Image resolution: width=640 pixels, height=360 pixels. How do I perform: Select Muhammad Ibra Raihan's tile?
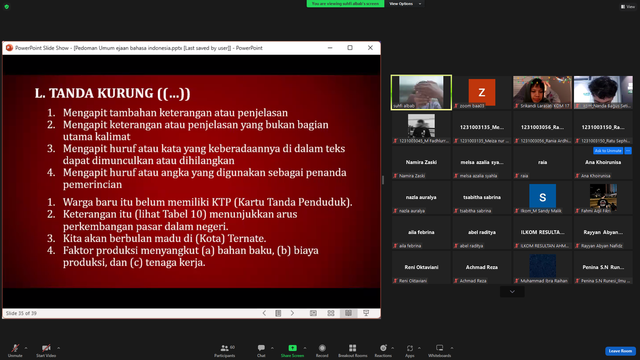(542, 268)
